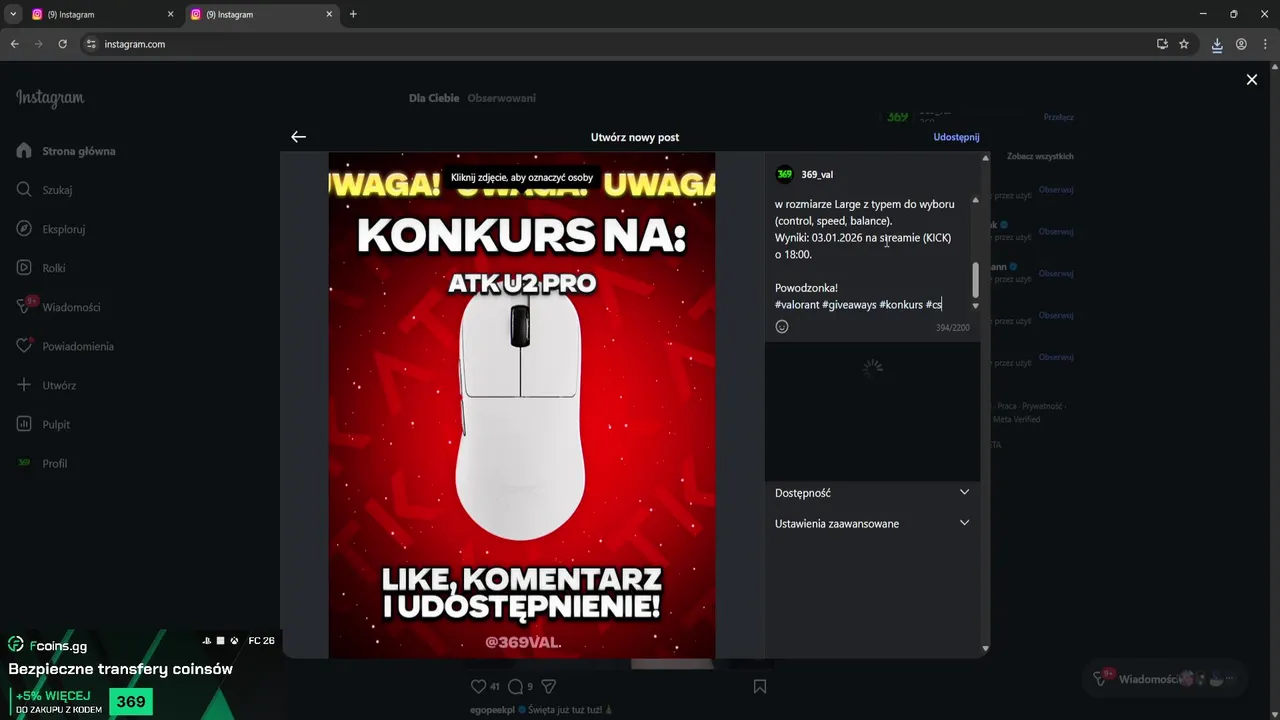Click Utwórz plus icon in sidebar
1280x720 pixels.
24,385
